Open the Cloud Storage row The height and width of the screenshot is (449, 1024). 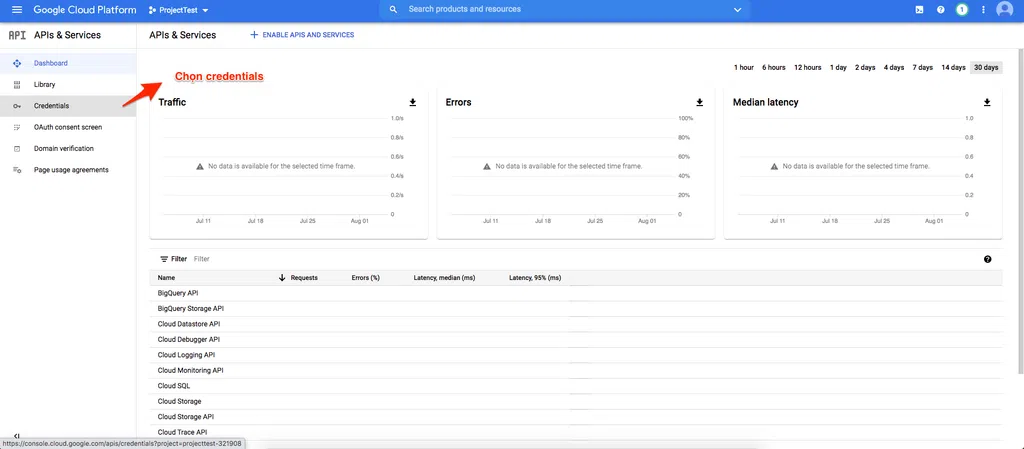576,401
